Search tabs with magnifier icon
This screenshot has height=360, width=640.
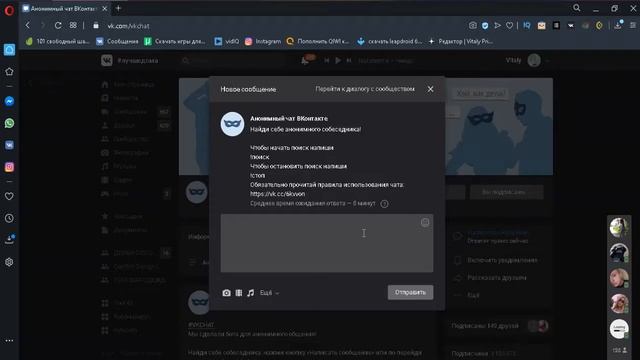tap(576, 8)
